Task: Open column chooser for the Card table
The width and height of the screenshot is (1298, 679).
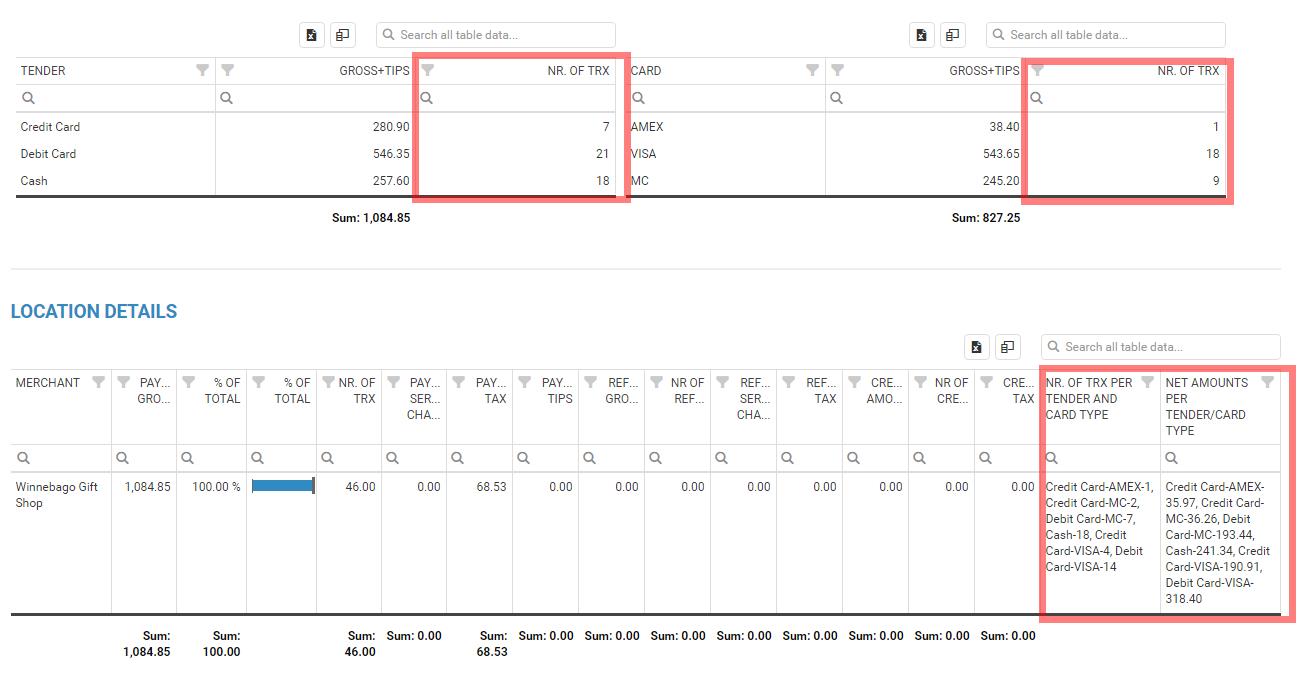Action: [953, 35]
